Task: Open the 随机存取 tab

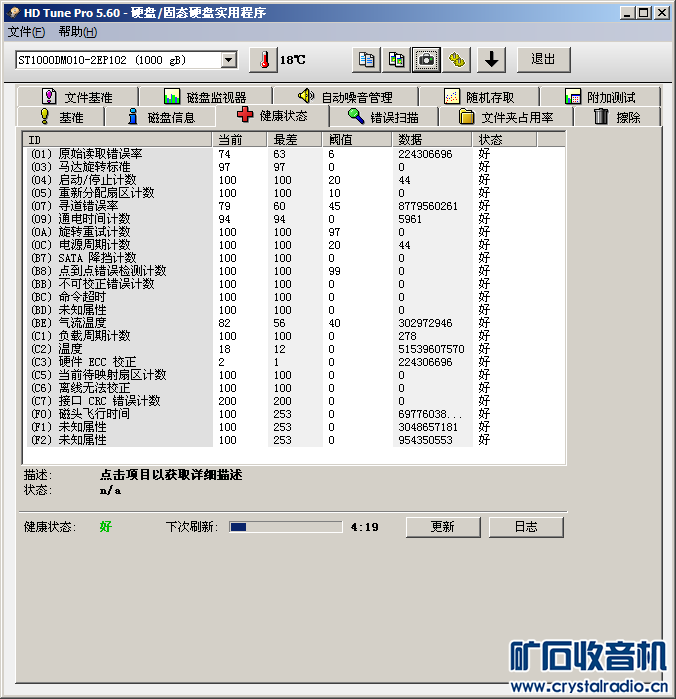Action: click(479, 97)
